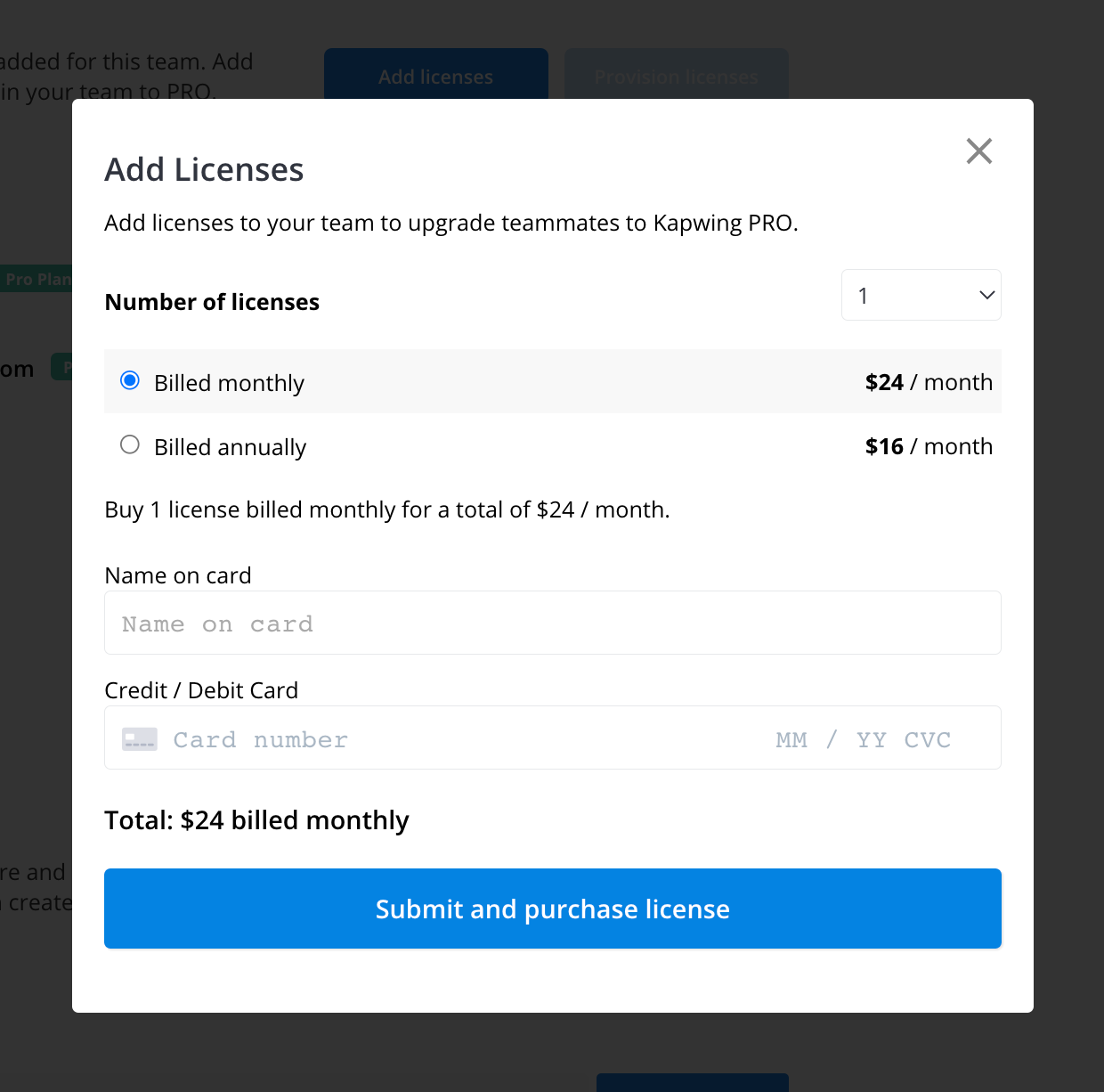Click the credit card icon
Image resolution: width=1104 pixels, height=1092 pixels.
point(140,739)
